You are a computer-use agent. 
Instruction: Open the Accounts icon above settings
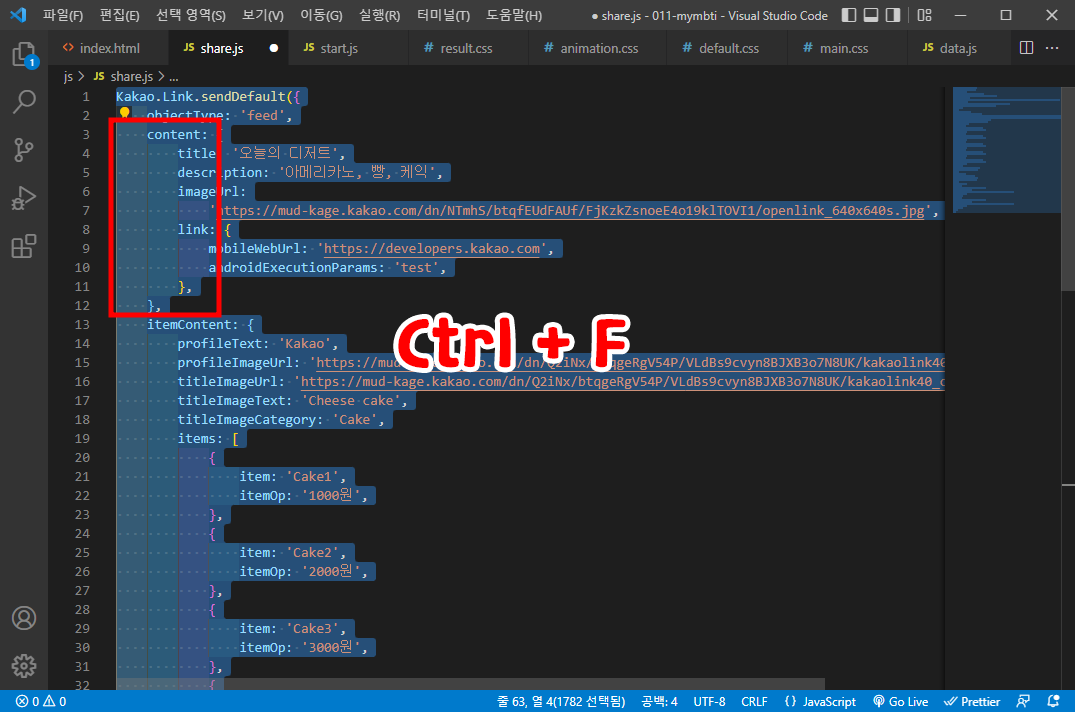pos(24,618)
